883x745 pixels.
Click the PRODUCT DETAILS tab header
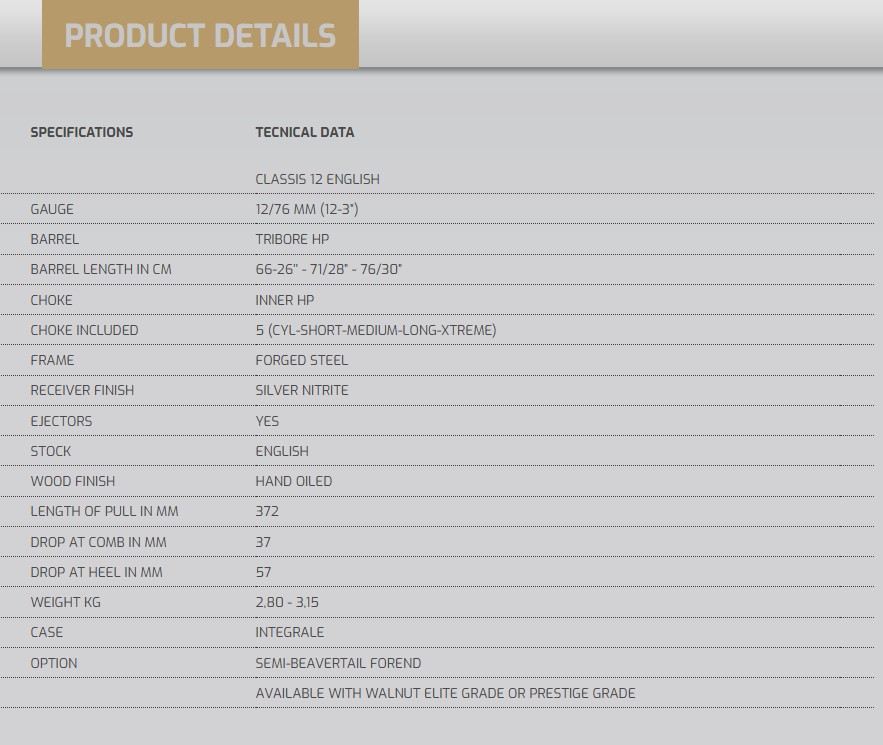click(200, 34)
